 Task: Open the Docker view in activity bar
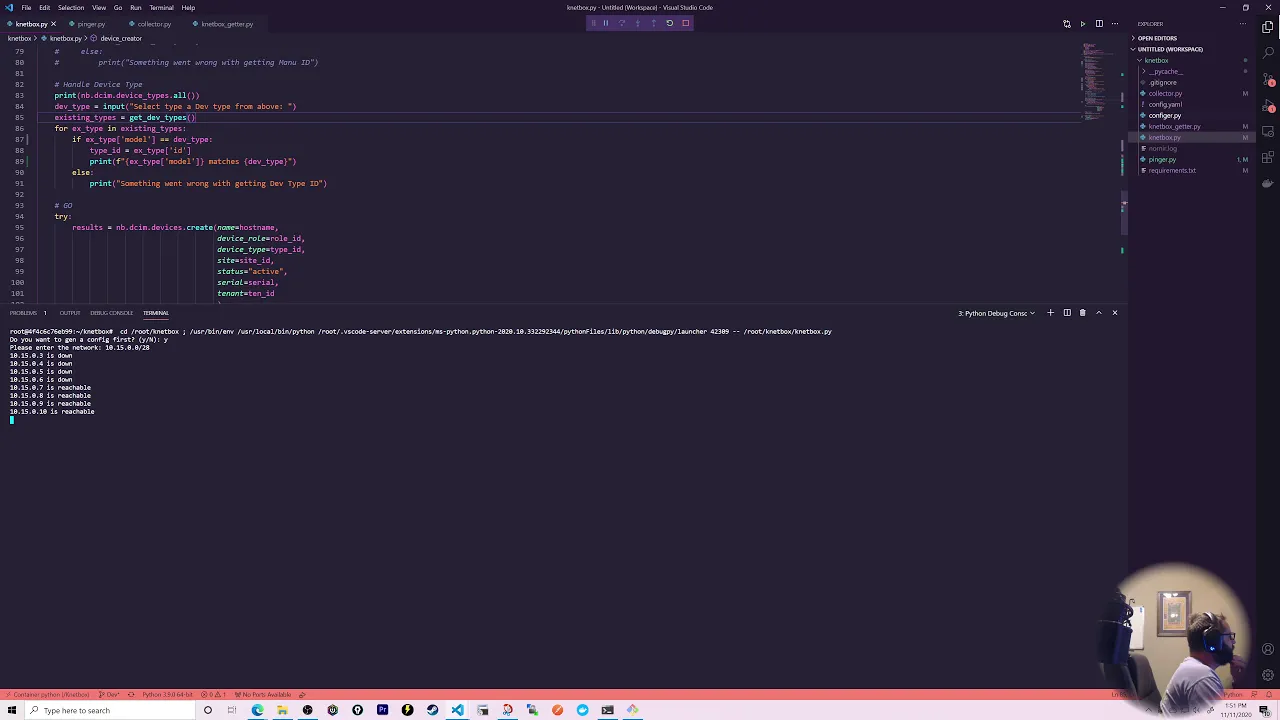pyautogui.click(x=1268, y=183)
